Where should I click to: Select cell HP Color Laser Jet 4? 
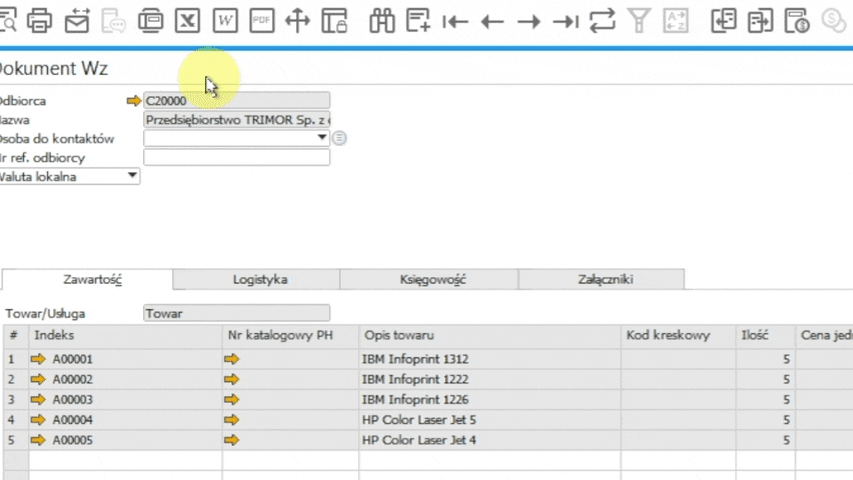(490, 440)
